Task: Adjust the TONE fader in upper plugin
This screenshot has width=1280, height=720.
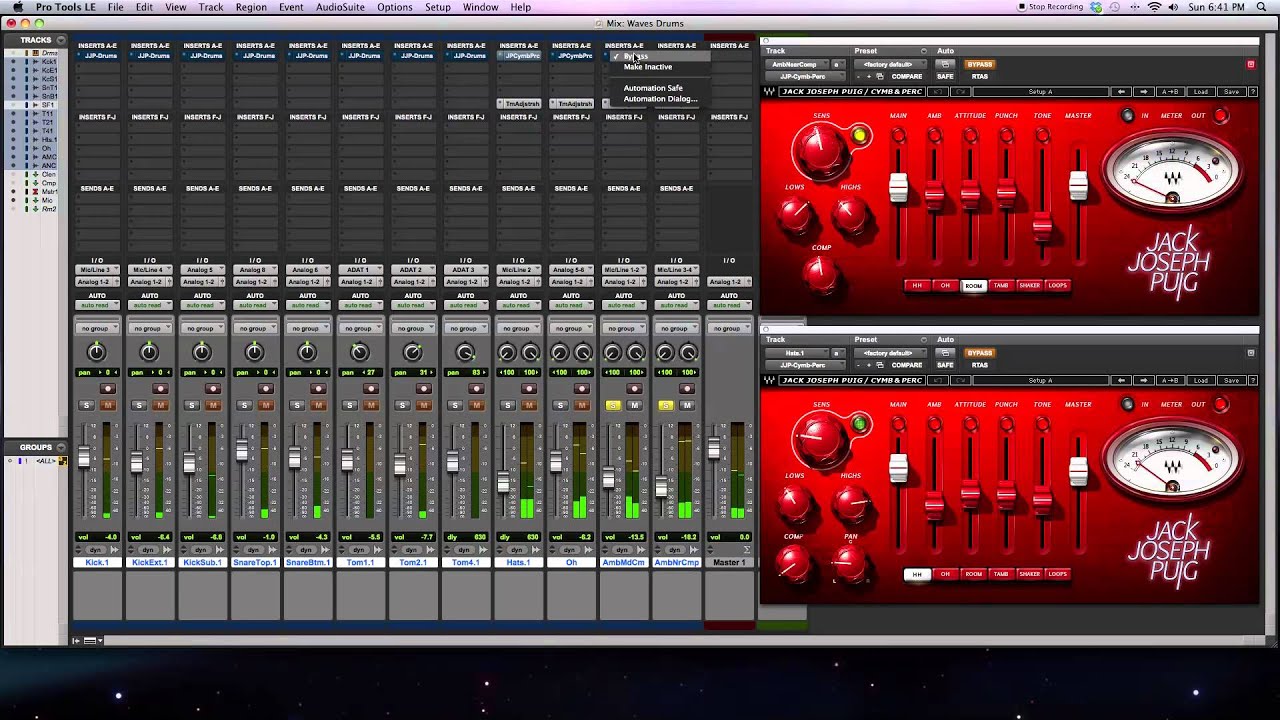Action: pos(1042,229)
